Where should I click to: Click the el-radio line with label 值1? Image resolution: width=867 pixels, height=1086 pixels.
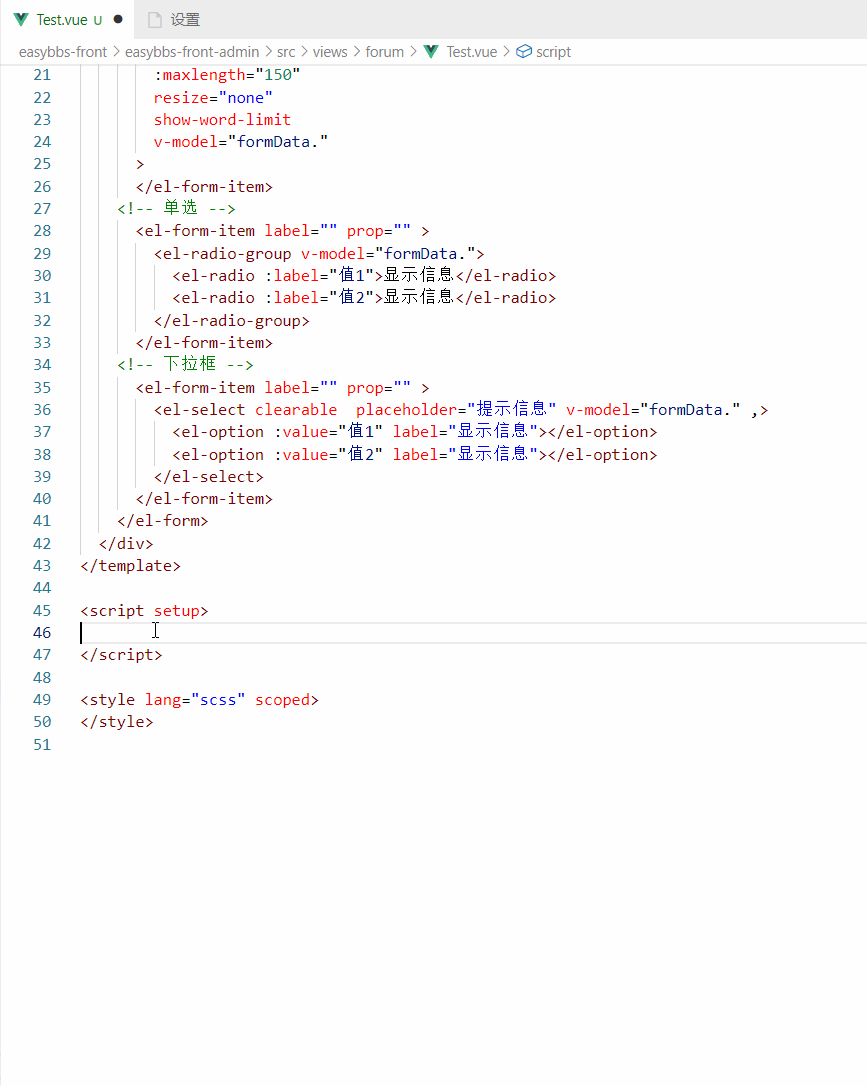click(364, 276)
